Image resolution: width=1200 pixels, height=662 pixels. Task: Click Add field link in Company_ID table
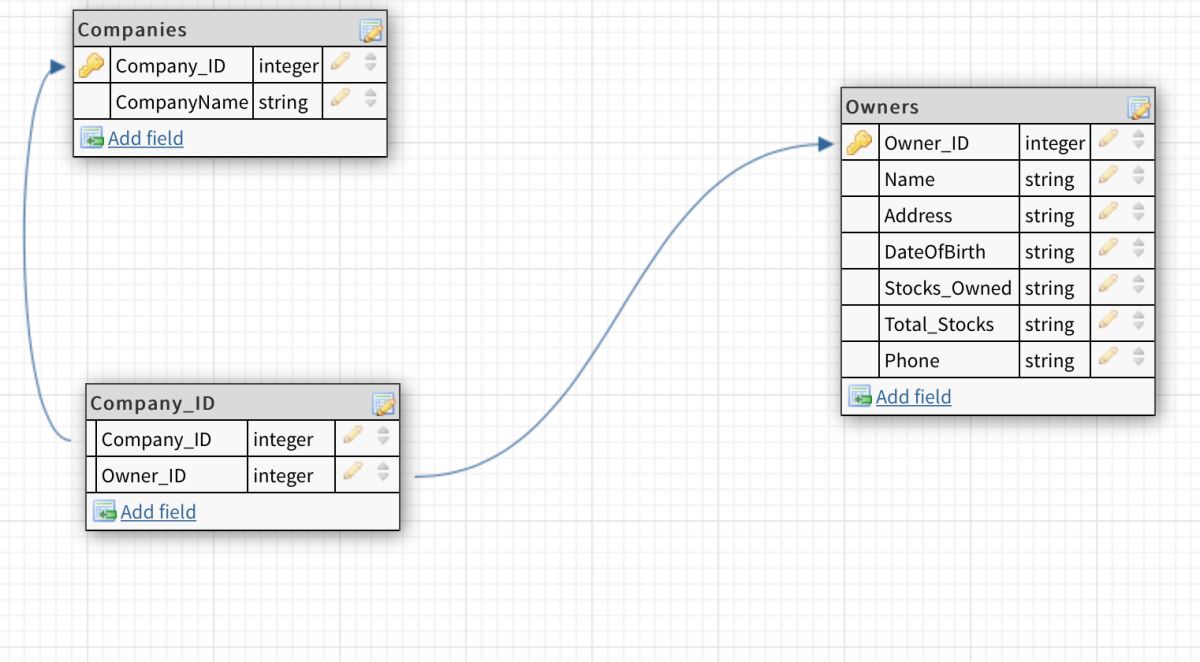pyautogui.click(x=159, y=511)
